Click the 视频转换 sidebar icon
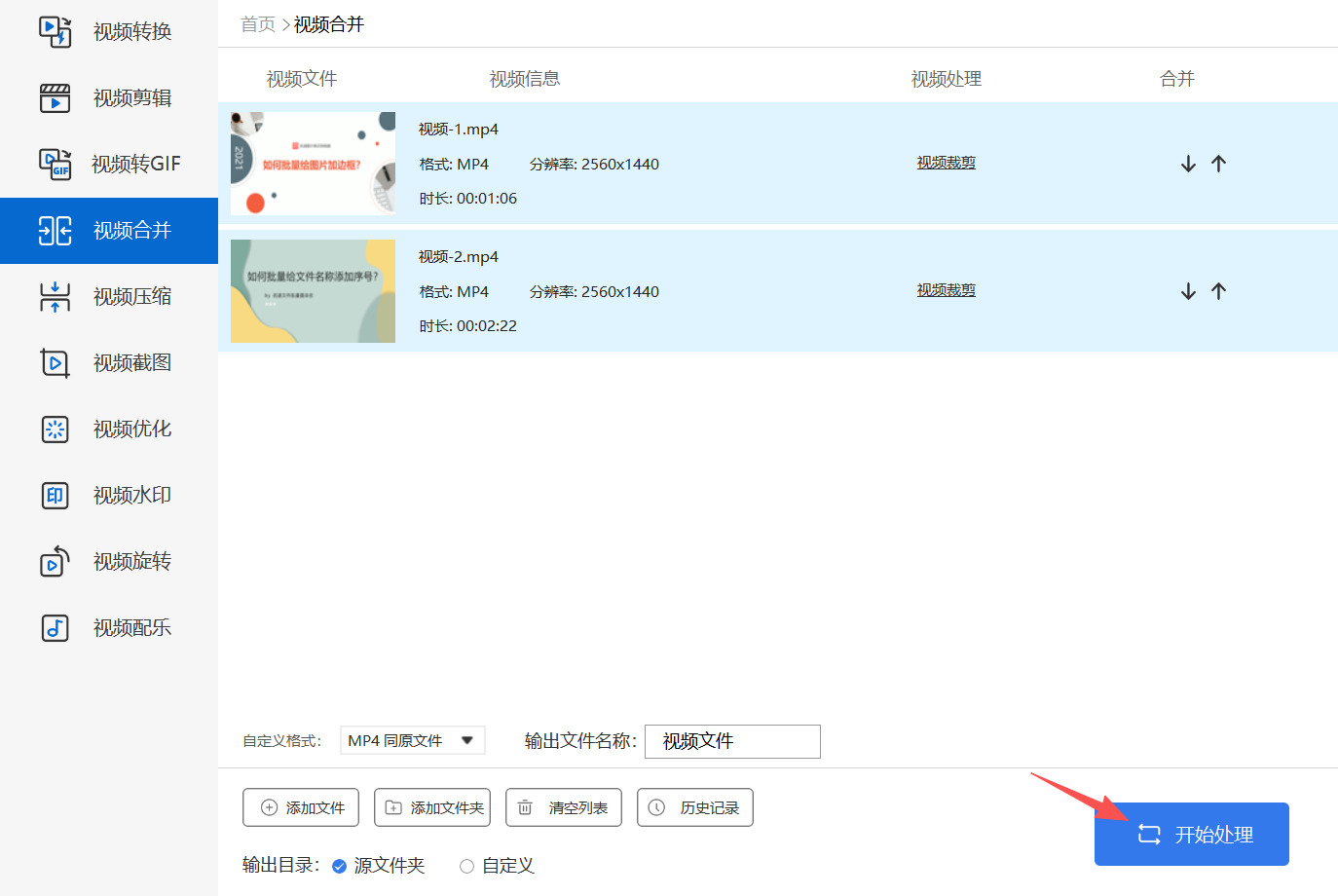 56,31
